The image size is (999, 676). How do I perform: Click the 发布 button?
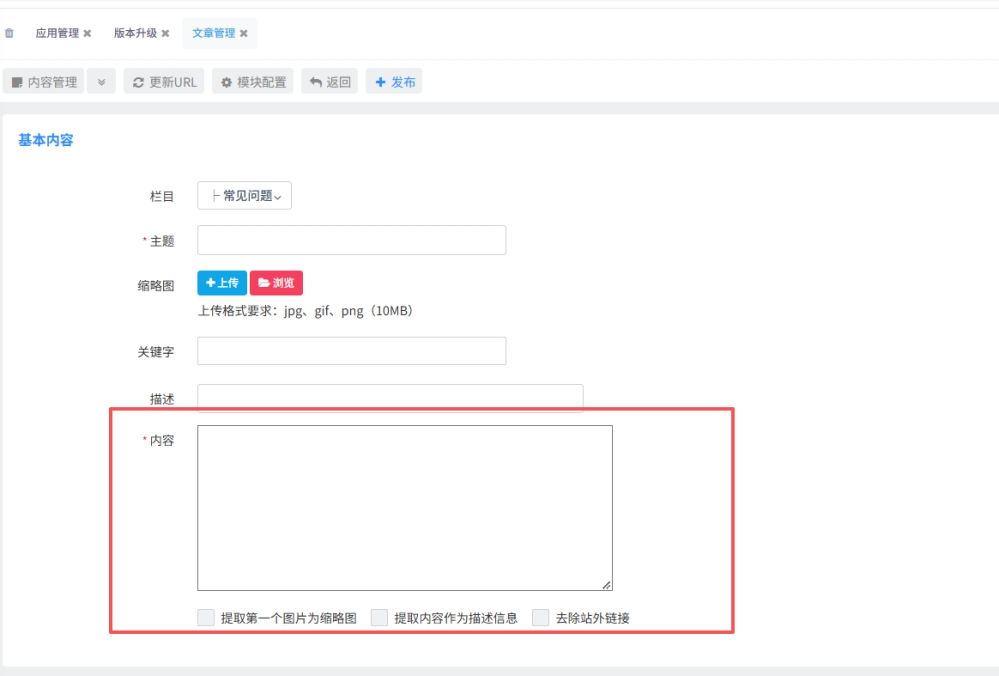pyautogui.click(x=394, y=82)
